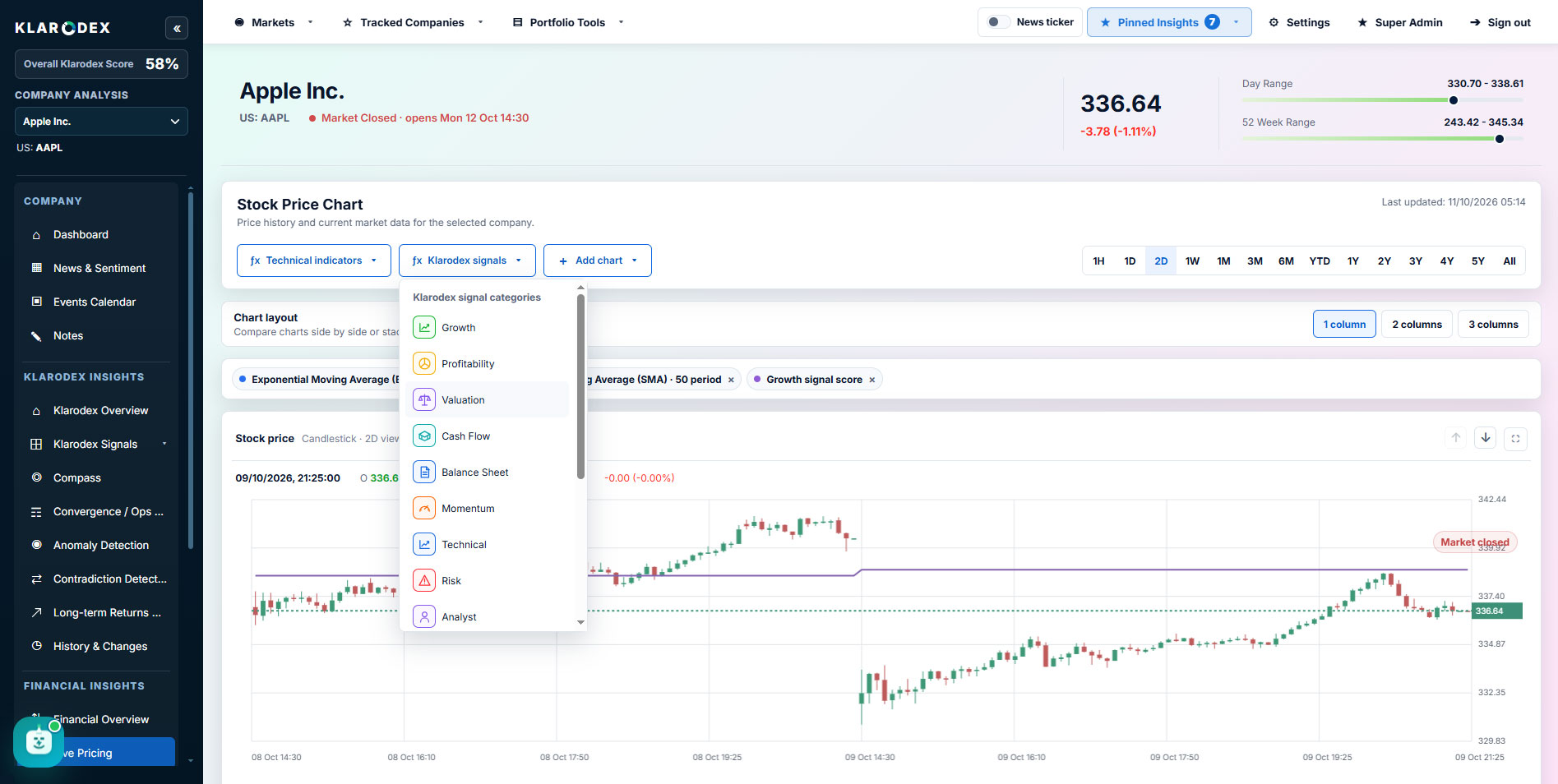1558x784 pixels.
Task: Select Balance Sheet document icon
Action: [424, 472]
